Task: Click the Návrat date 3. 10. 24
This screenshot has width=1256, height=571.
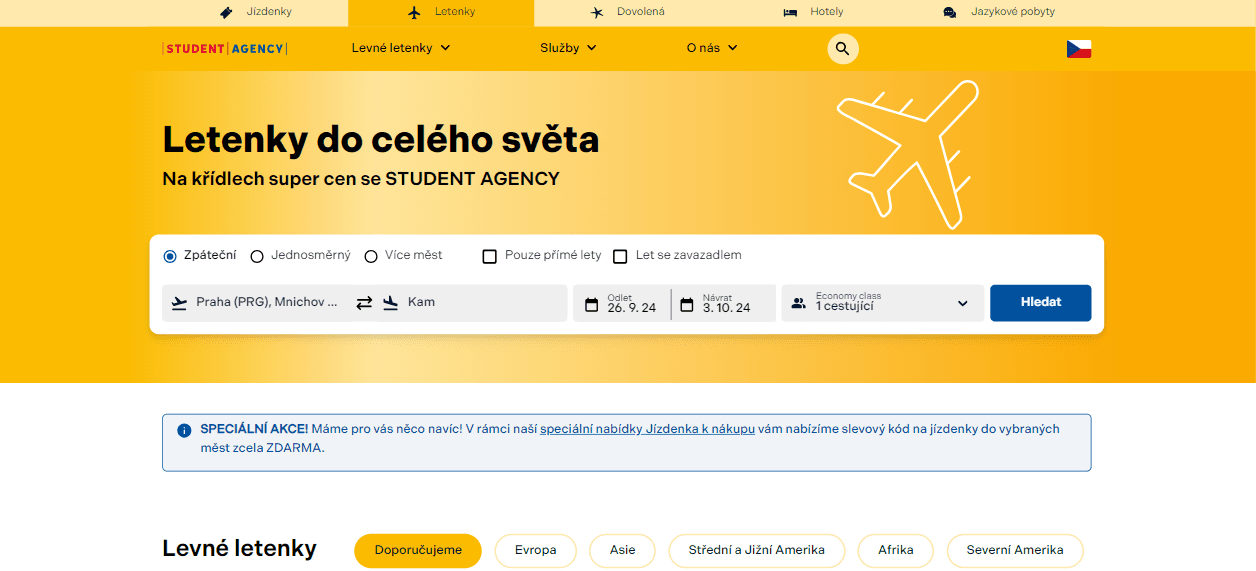Action: coord(724,303)
